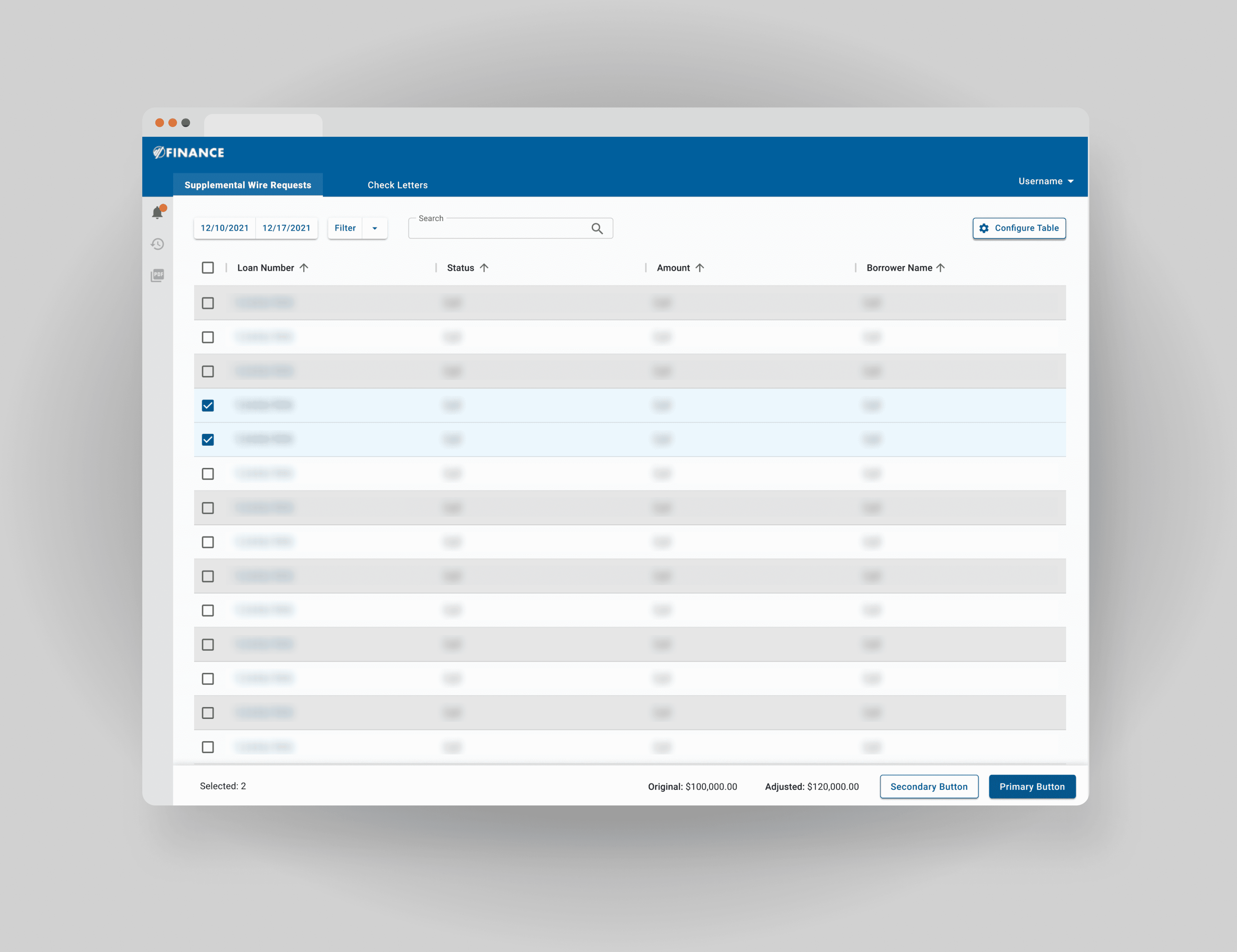Sort the Amount column descending

click(700, 268)
